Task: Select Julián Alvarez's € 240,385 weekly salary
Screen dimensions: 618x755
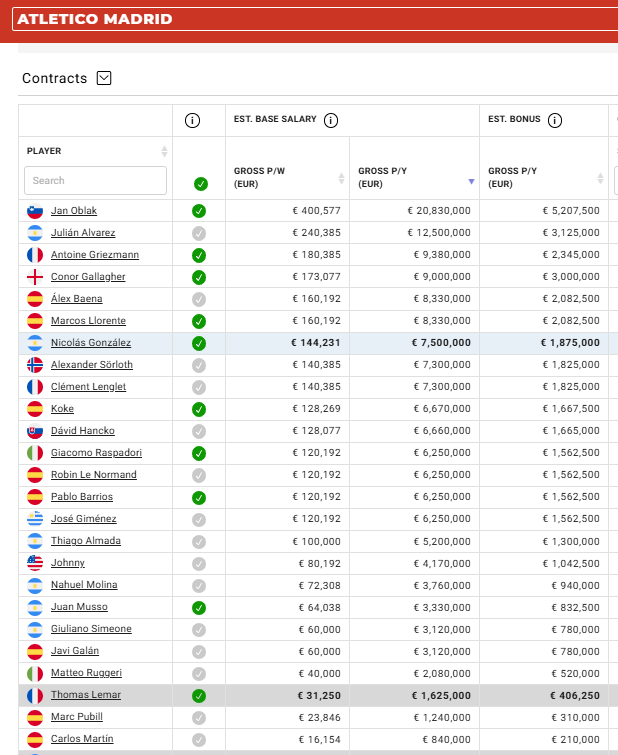Action: click(316, 233)
